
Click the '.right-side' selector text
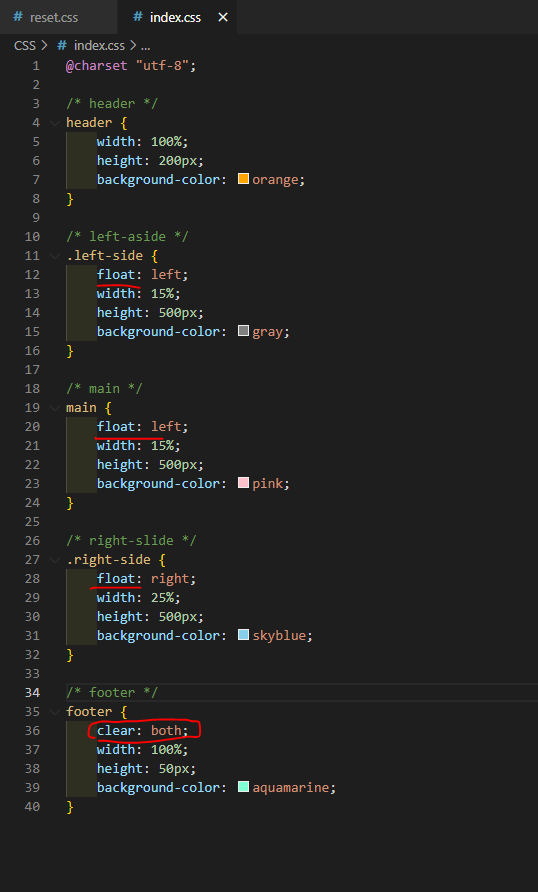click(108, 559)
